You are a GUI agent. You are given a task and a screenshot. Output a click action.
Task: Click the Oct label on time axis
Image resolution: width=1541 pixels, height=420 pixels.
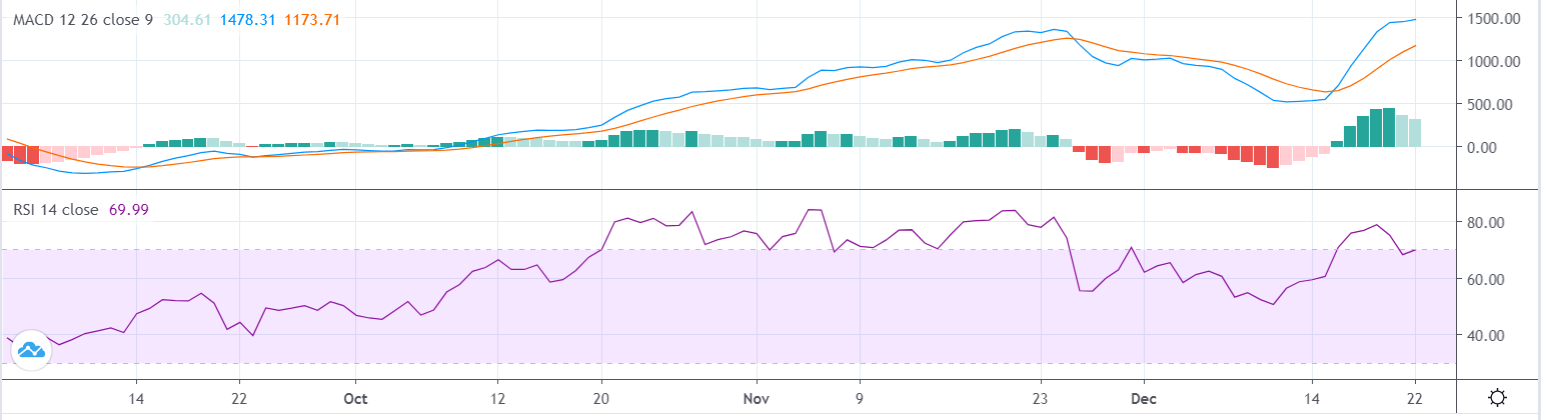[x=355, y=398]
